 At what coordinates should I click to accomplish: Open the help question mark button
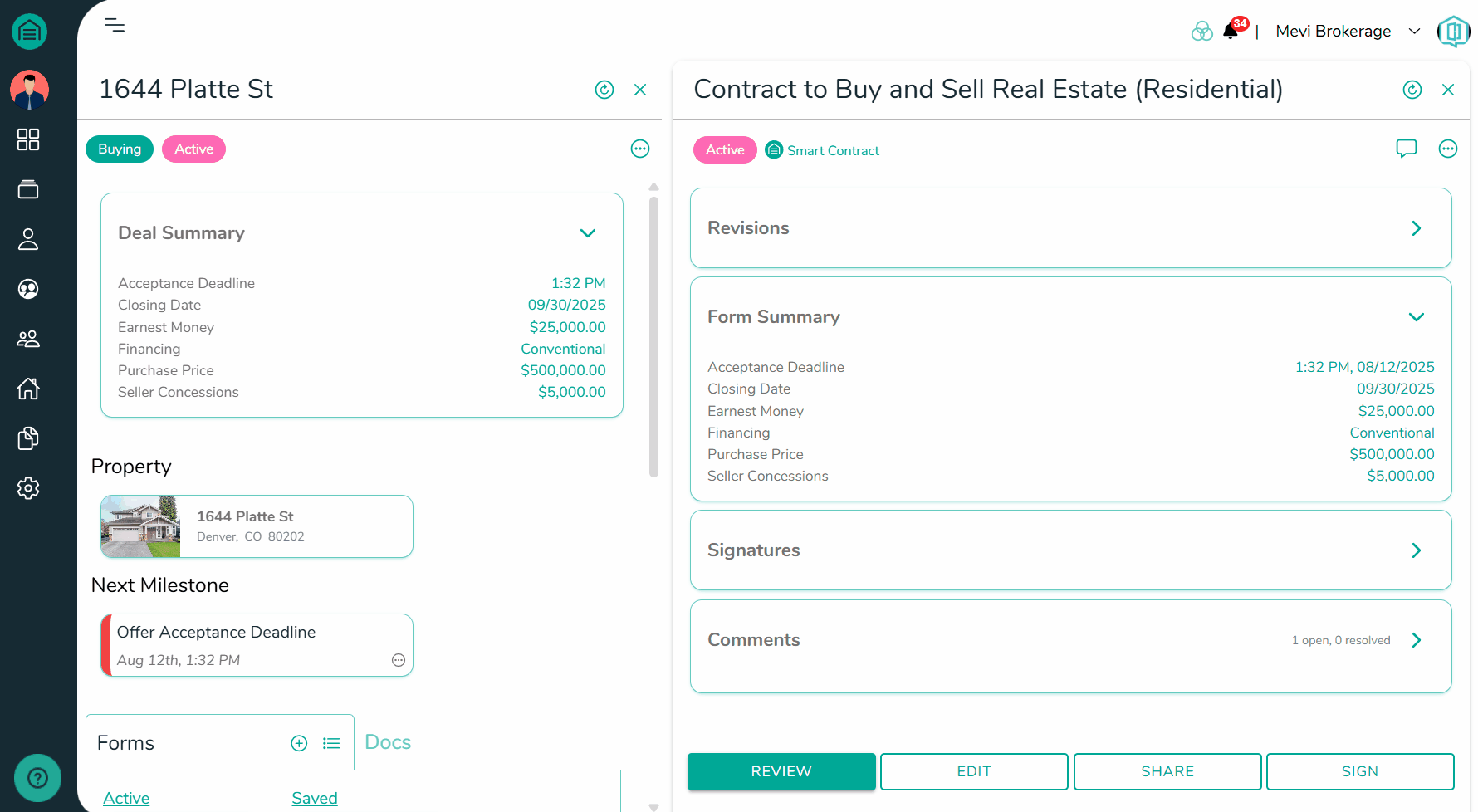coord(37,778)
